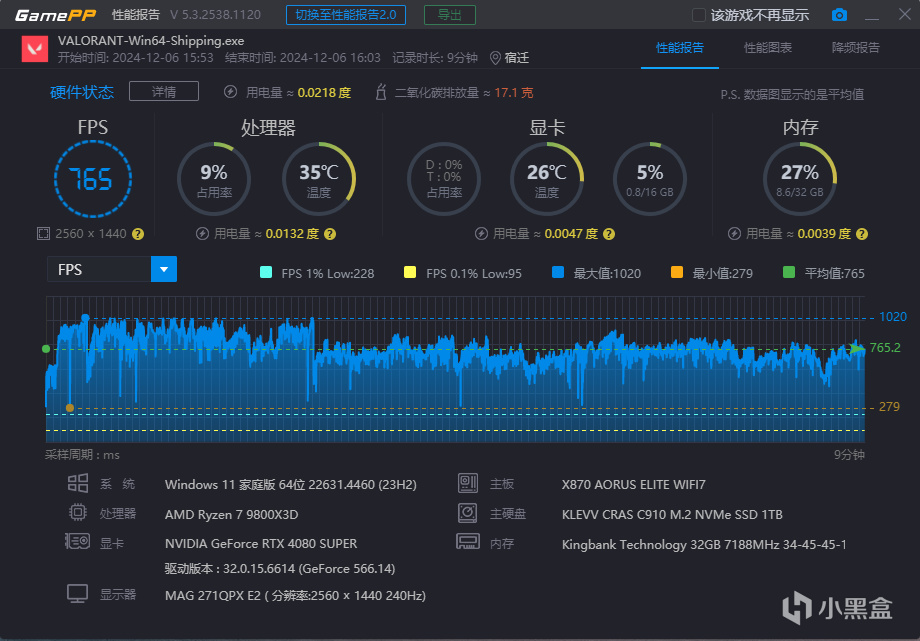
Task: Click the CPU chip icon beside 处理器
Action: [x=77, y=512]
